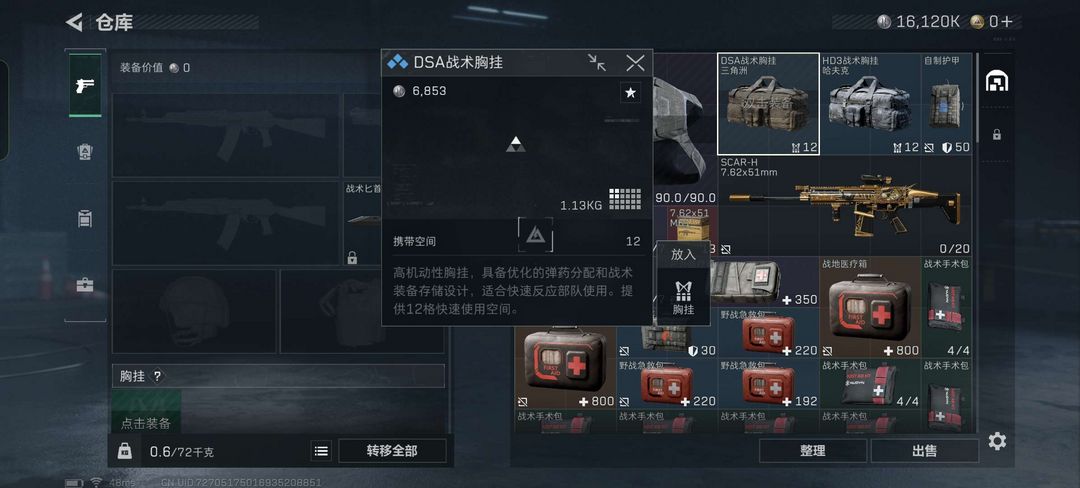Screen dimensions: 1080x488
Task: Click 转移全部 to transfer all items
Action: (392, 451)
